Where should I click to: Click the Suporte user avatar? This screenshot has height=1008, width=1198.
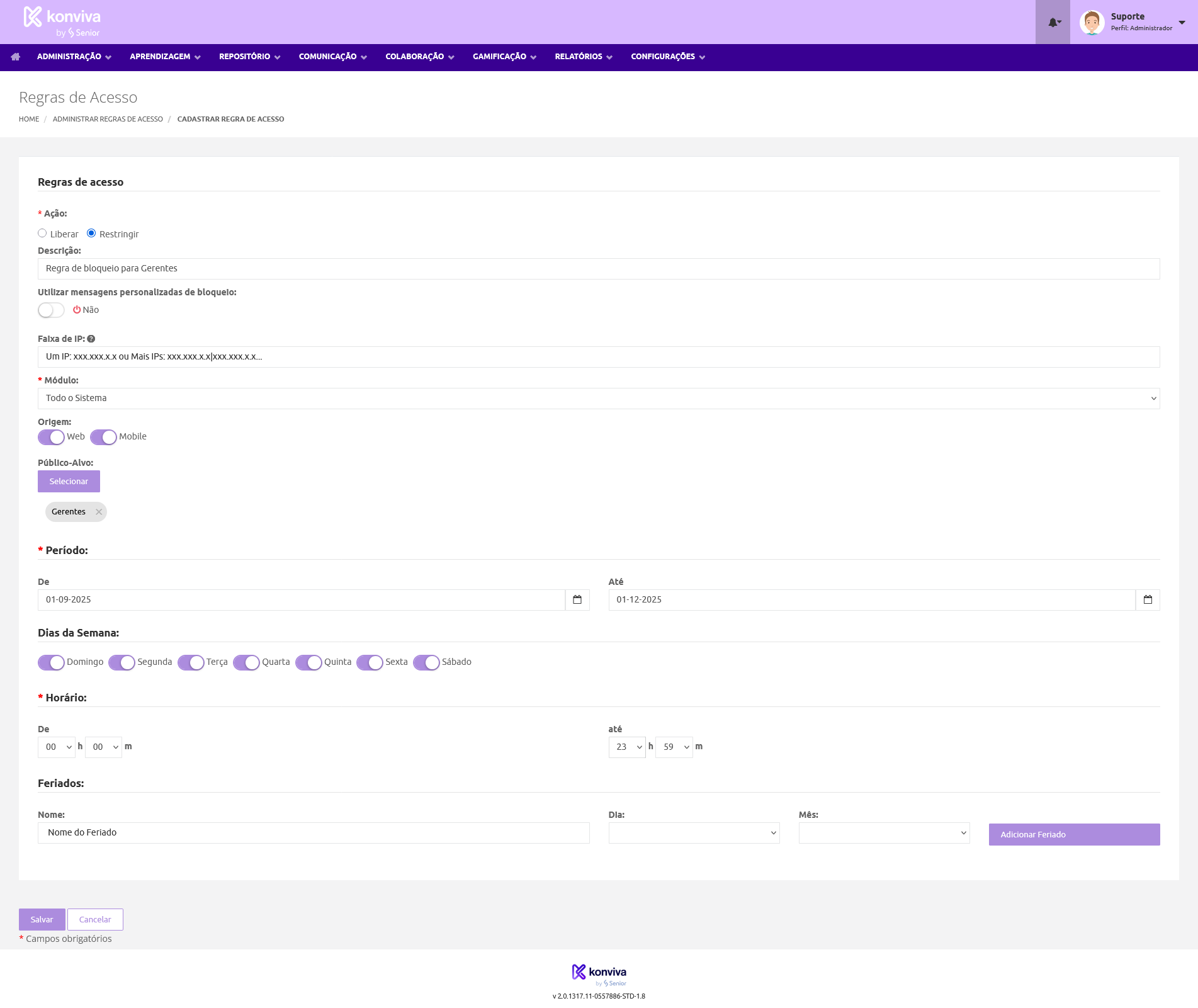coord(1092,23)
